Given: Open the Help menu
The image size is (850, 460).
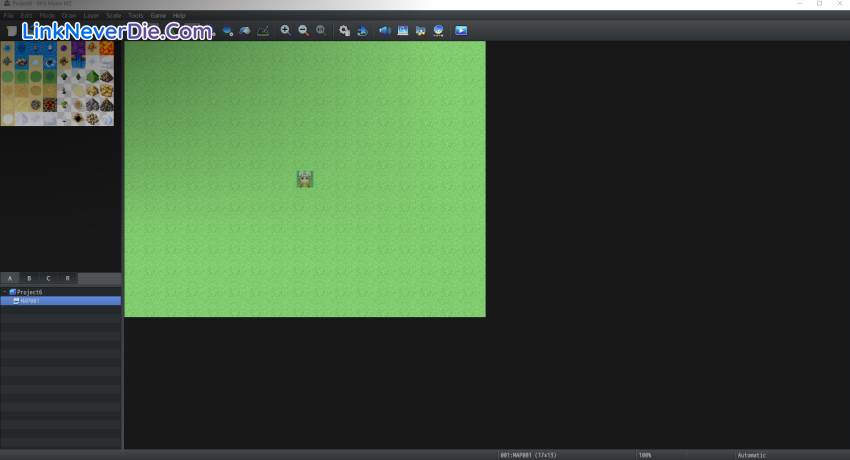Looking at the screenshot, I should [x=179, y=16].
